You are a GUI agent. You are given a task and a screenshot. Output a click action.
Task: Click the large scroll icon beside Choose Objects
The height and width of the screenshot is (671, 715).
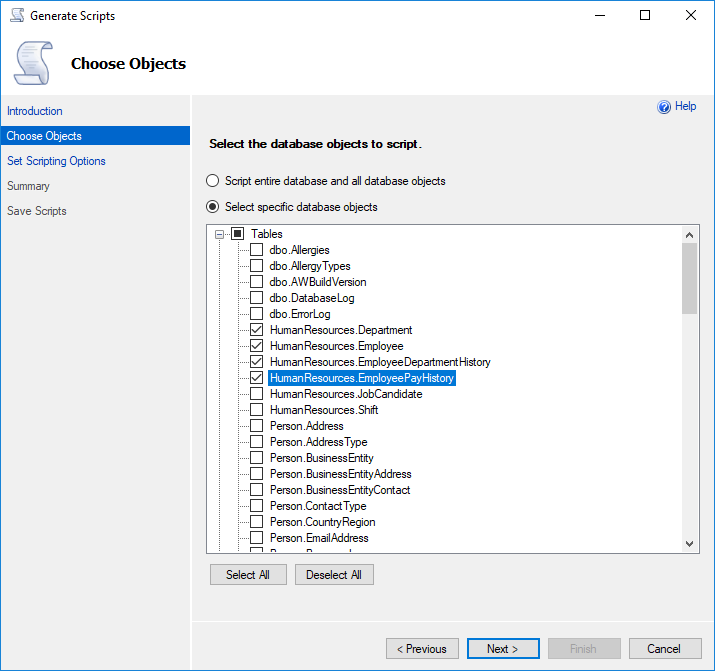(x=33, y=63)
